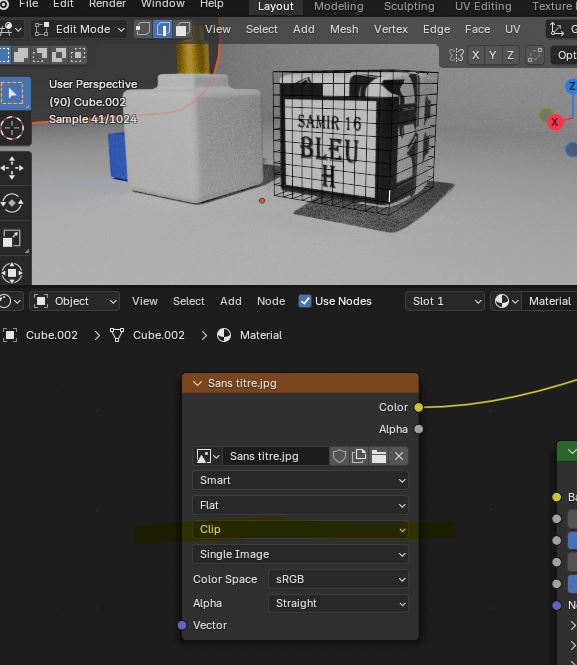Change Single Image source dropdown

(x=300, y=554)
